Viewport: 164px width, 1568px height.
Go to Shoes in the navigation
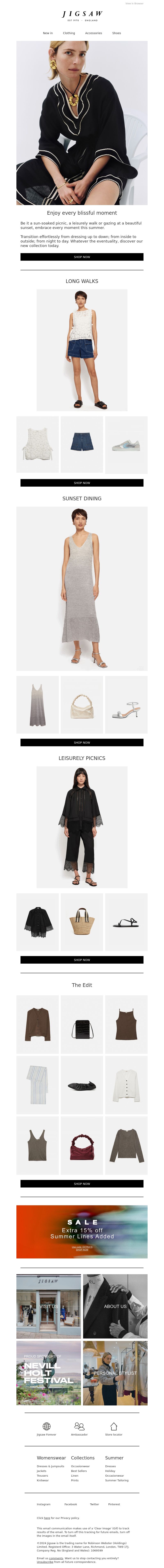pos(116,33)
